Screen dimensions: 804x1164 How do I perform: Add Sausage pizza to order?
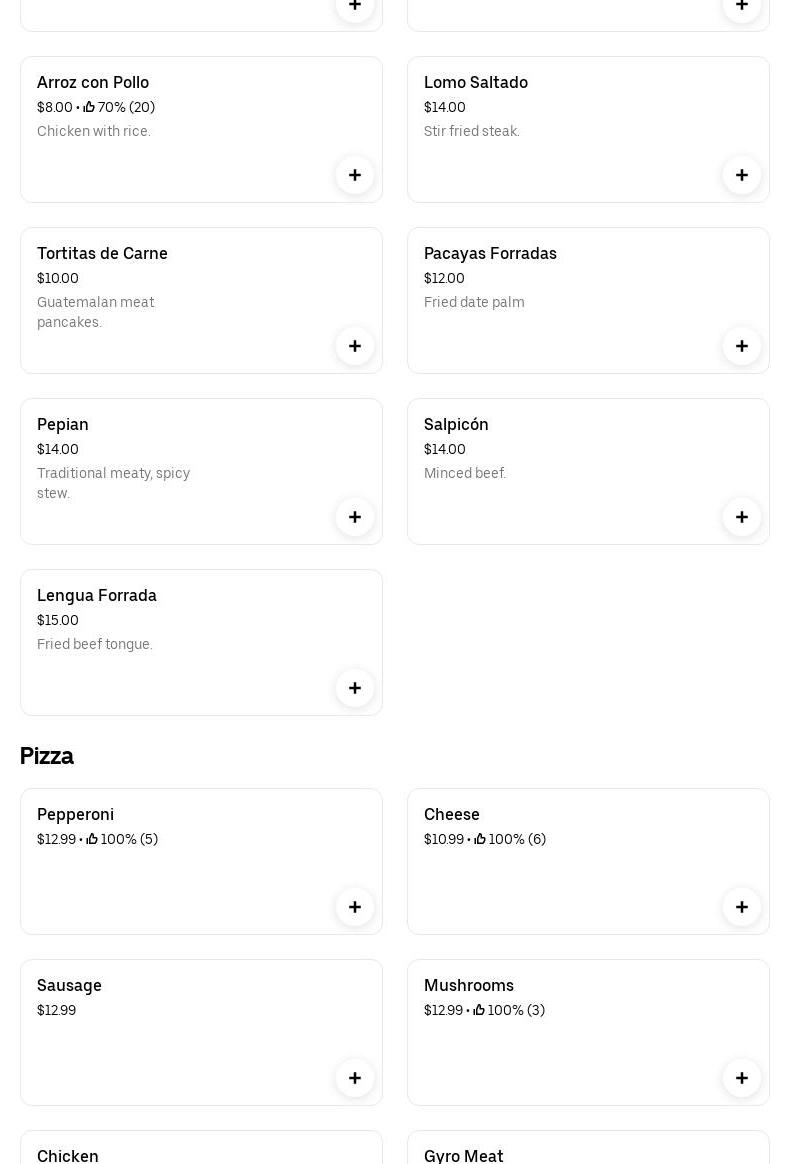(x=355, y=1078)
